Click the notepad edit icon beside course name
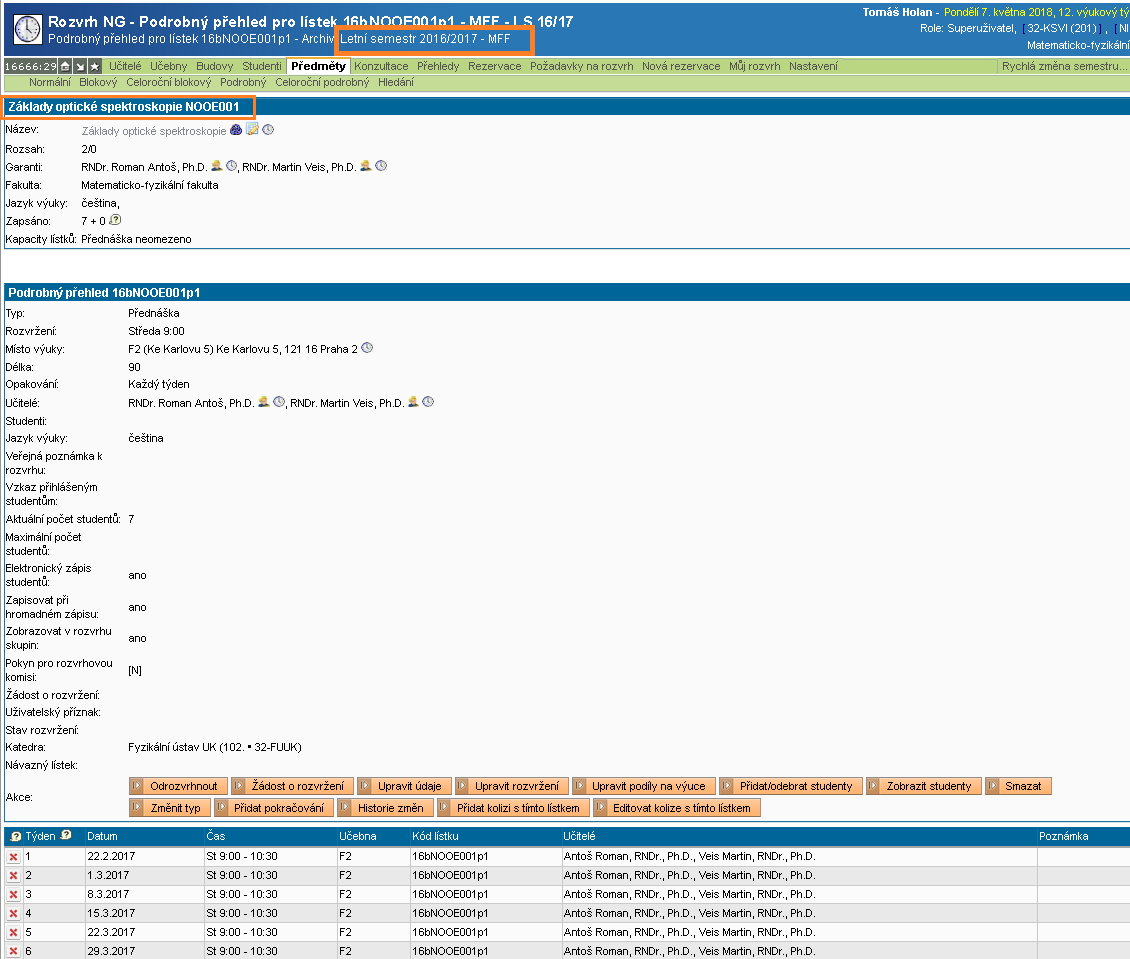Viewport: 1130px width, 959px height. pyautogui.click(x=252, y=130)
